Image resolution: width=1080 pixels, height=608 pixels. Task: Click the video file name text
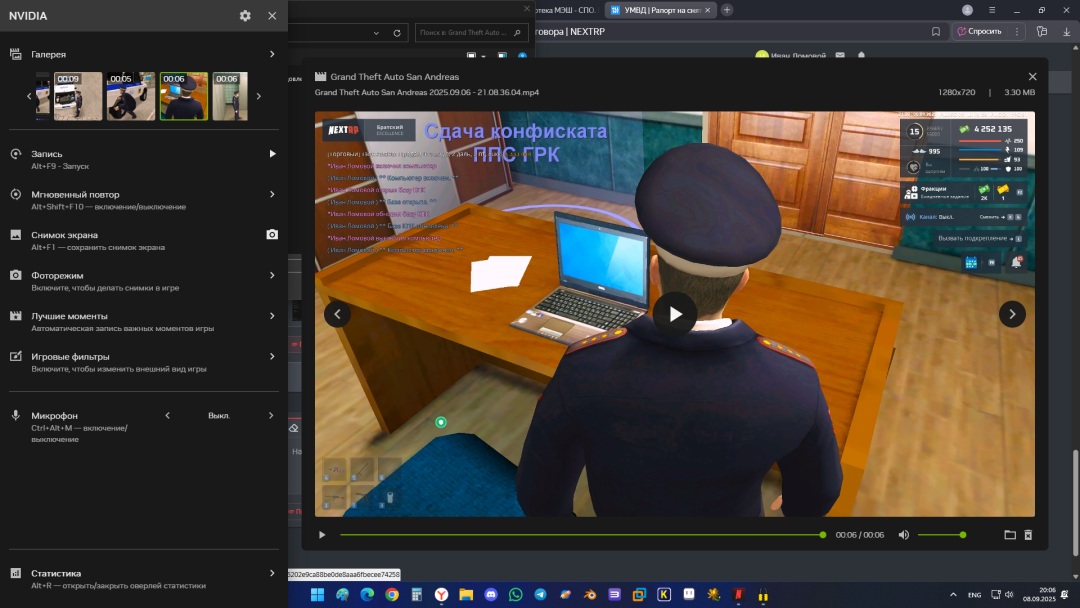[x=426, y=92]
